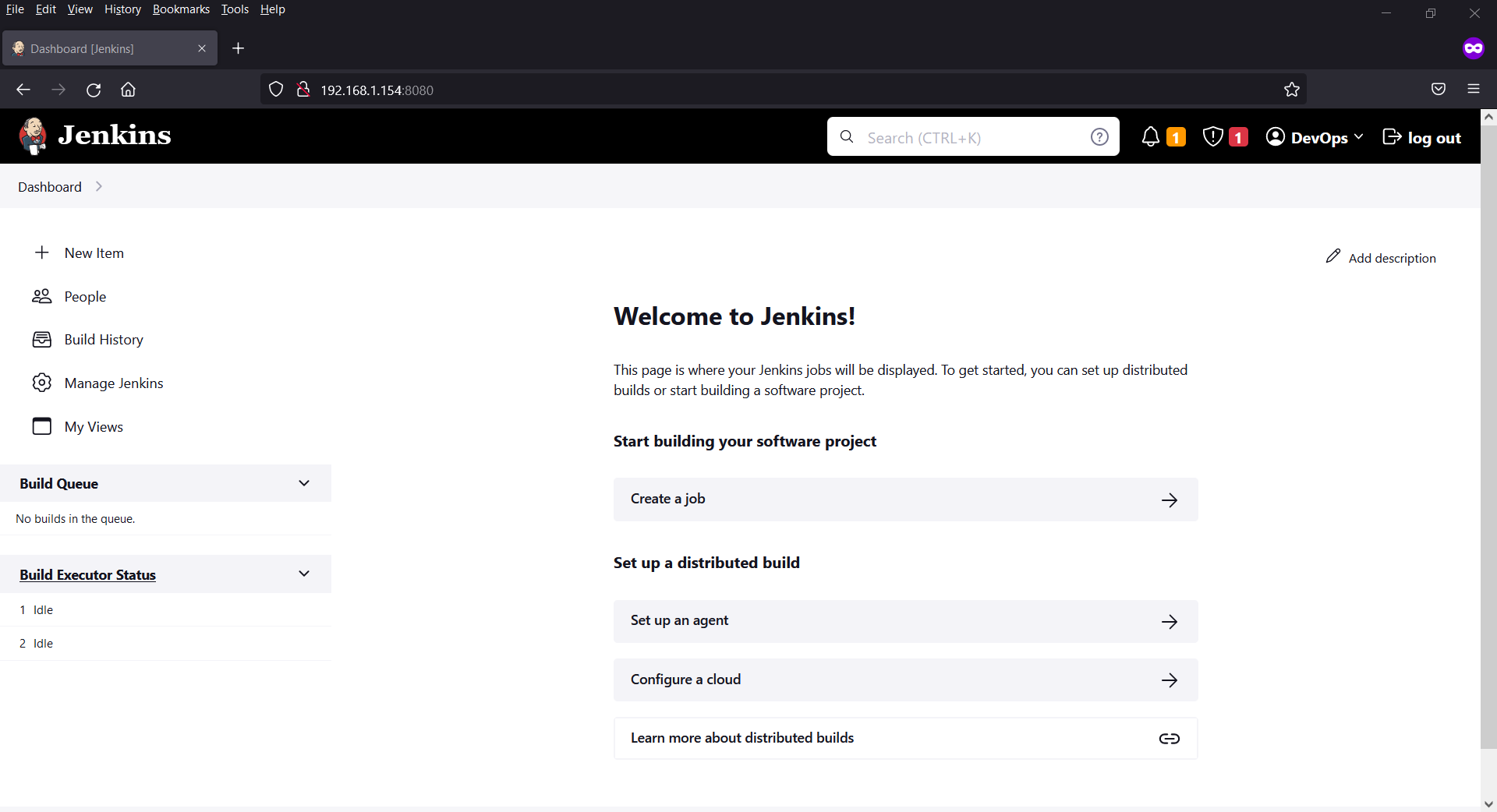The width and height of the screenshot is (1497, 812).
Task: Open a new browser tab
Action: pos(239,48)
